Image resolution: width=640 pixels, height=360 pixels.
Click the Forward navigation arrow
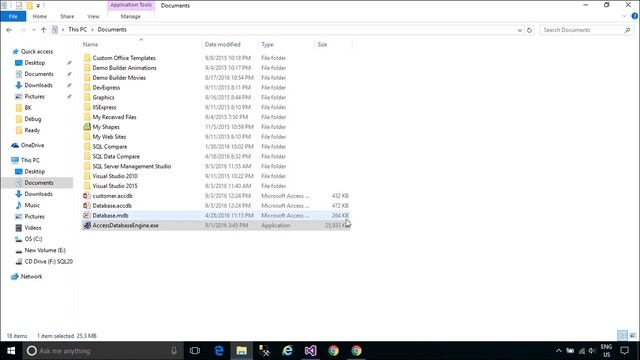pyautogui.click(x=23, y=30)
